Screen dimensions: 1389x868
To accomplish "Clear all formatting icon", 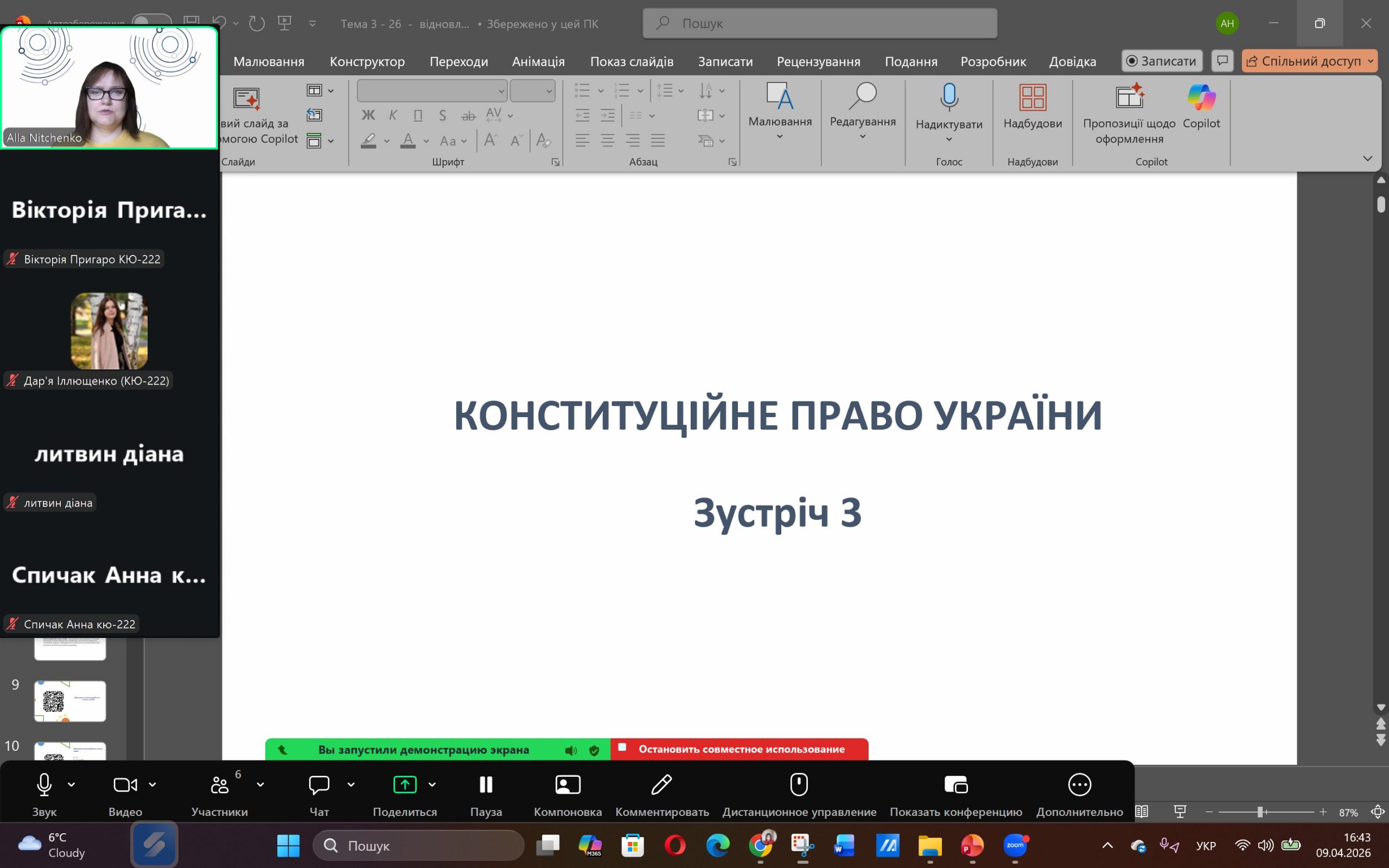I will coord(543,141).
